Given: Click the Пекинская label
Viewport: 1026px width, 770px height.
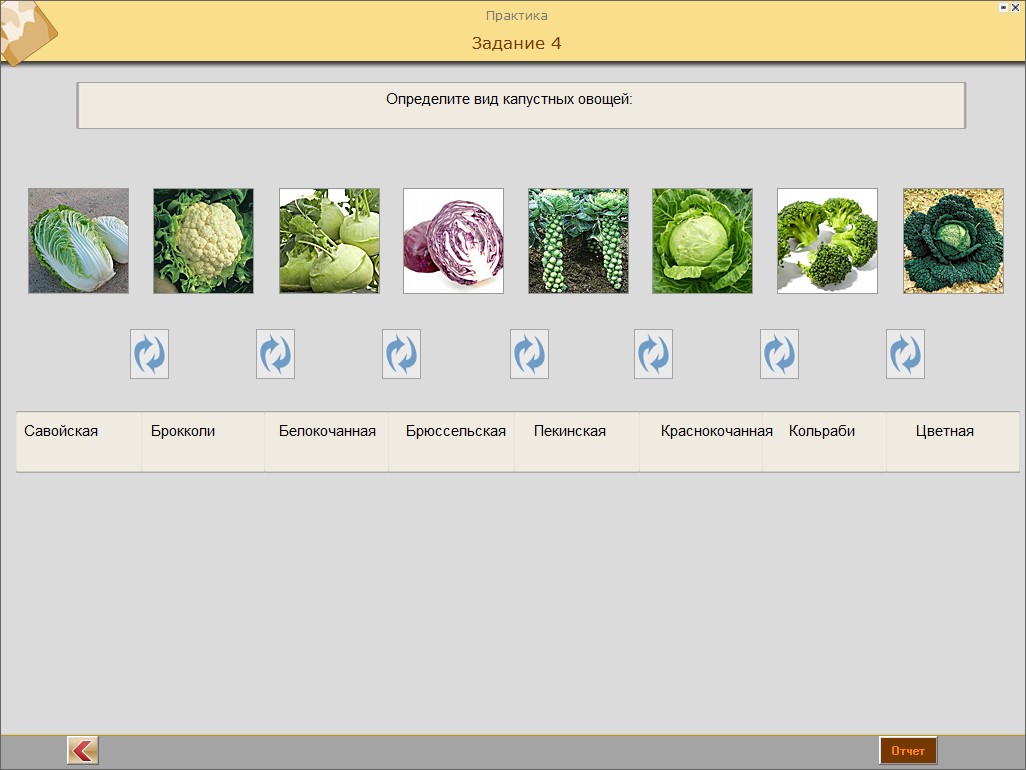Looking at the screenshot, I should [x=569, y=431].
